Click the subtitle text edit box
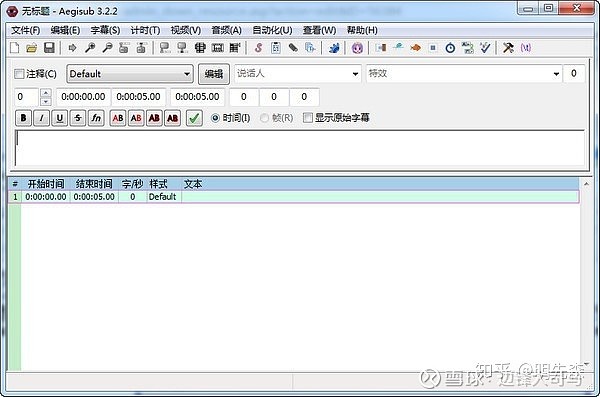This screenshot has width=600, height=397. pos(300,148)
